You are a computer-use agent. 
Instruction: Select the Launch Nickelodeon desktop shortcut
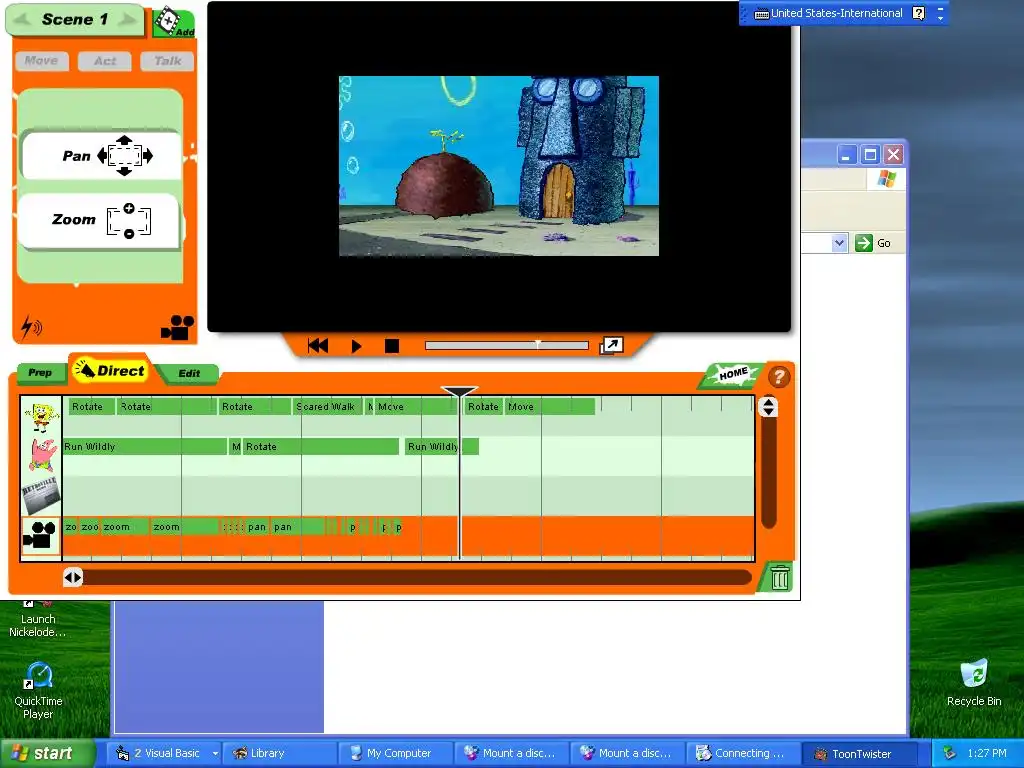[x=37, y=619]
